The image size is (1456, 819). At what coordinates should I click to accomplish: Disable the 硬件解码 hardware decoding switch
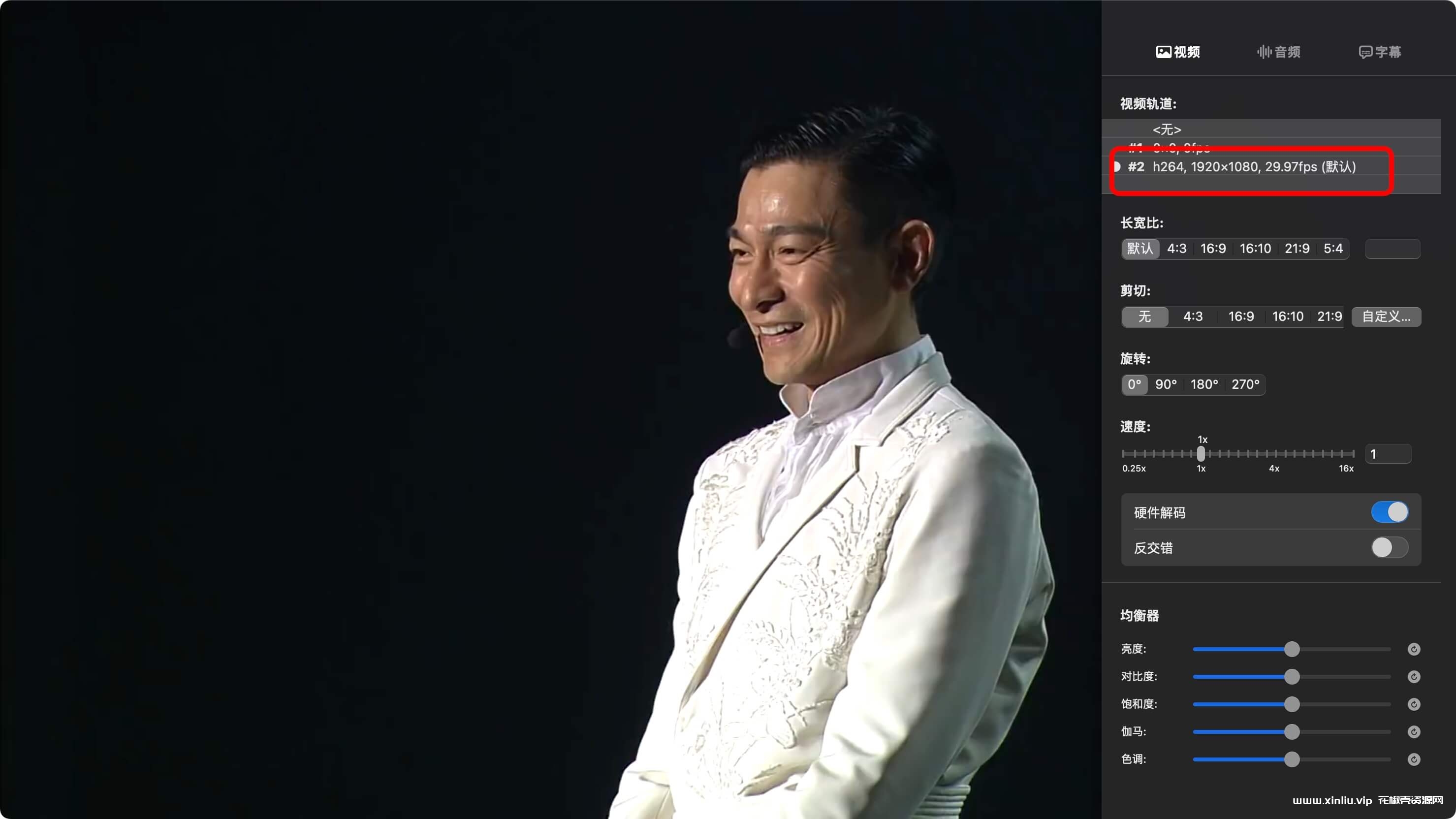(1390, 512)
